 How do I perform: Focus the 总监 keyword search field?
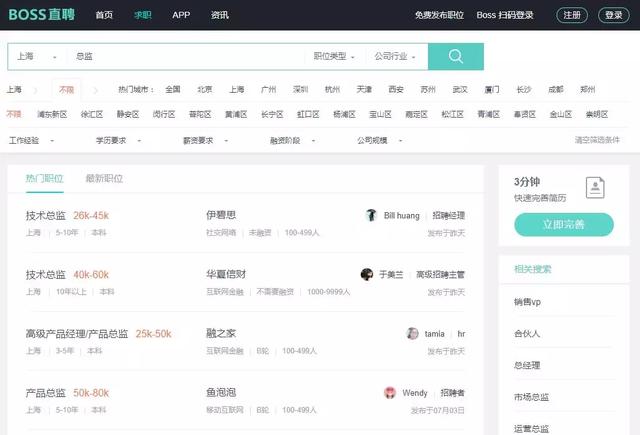pyautogui.click(x=186, y=56)
